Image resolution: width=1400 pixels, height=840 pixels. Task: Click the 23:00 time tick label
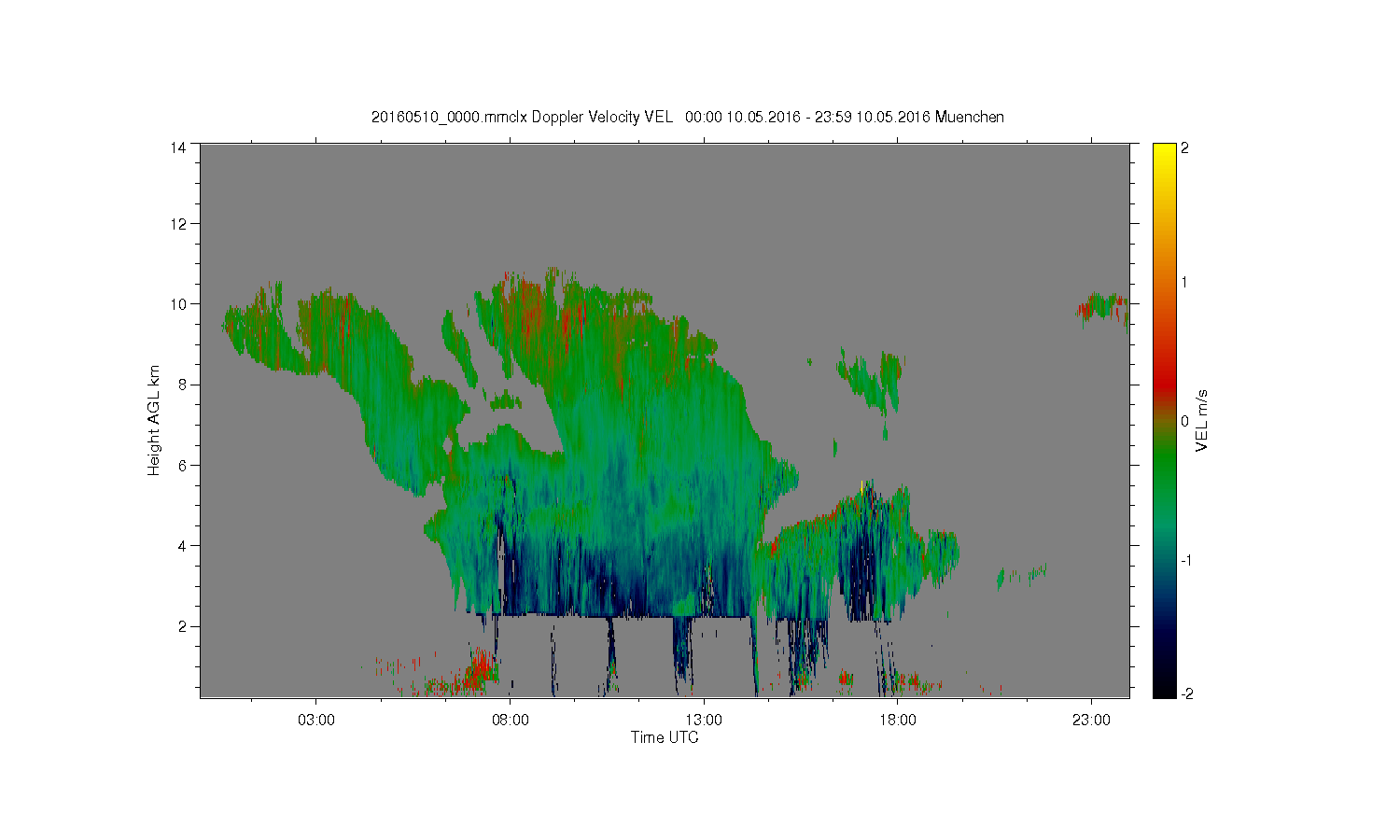point(1091,721)
